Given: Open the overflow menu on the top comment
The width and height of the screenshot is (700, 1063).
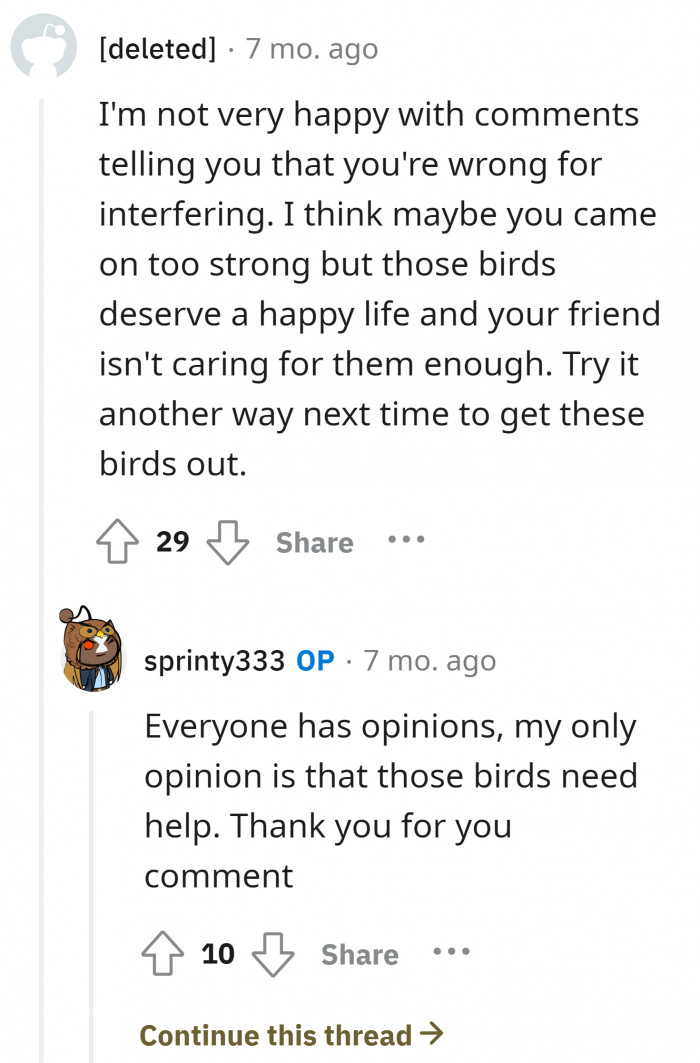Looking at the screenshot, I should click(406, 541).
